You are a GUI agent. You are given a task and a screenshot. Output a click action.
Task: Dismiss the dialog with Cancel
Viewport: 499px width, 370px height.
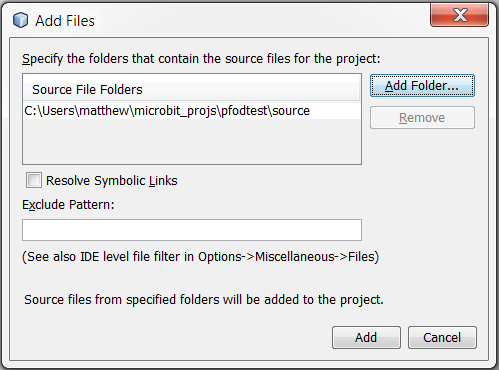click(x=442, y=337)
